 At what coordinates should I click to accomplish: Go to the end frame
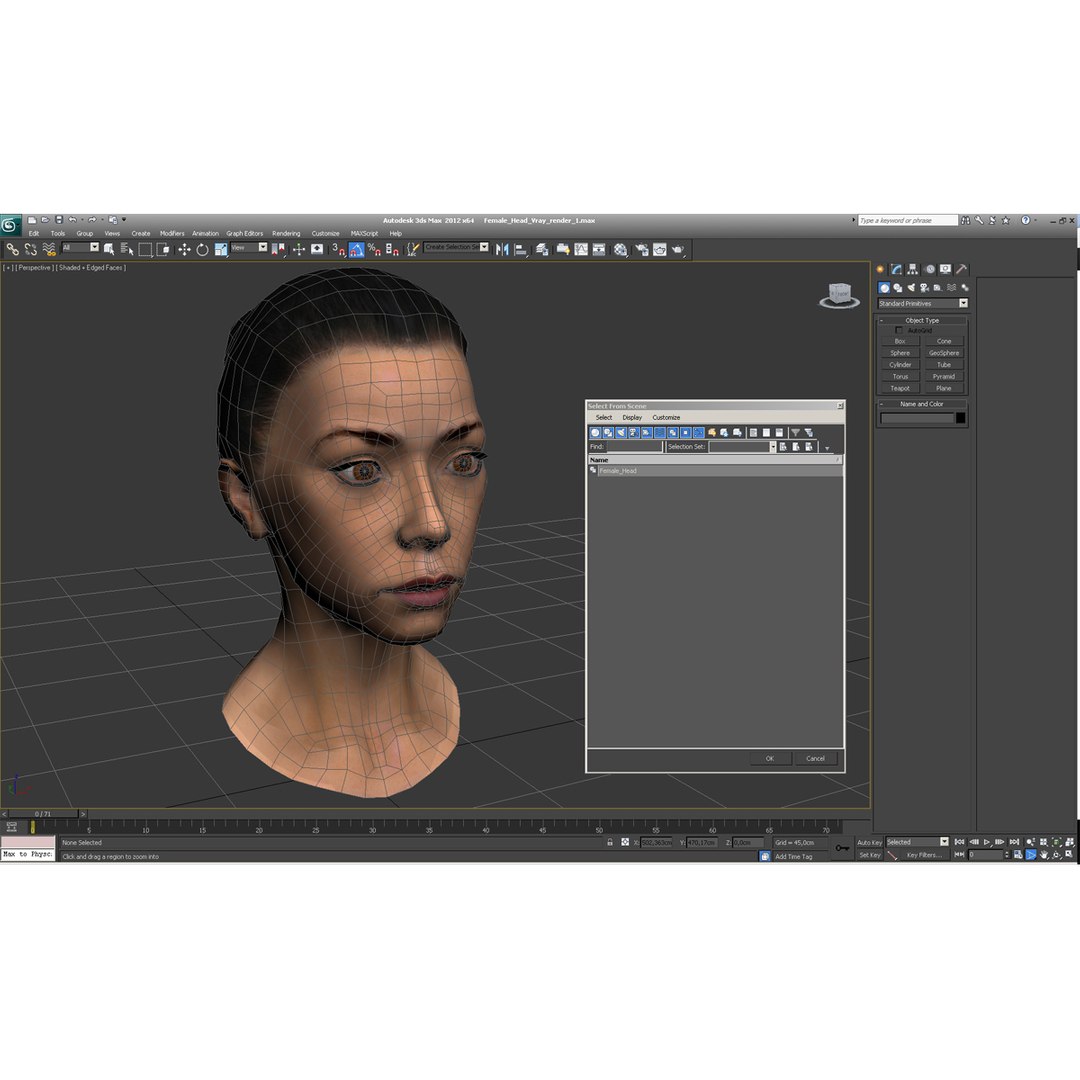tap(1014, 842)
